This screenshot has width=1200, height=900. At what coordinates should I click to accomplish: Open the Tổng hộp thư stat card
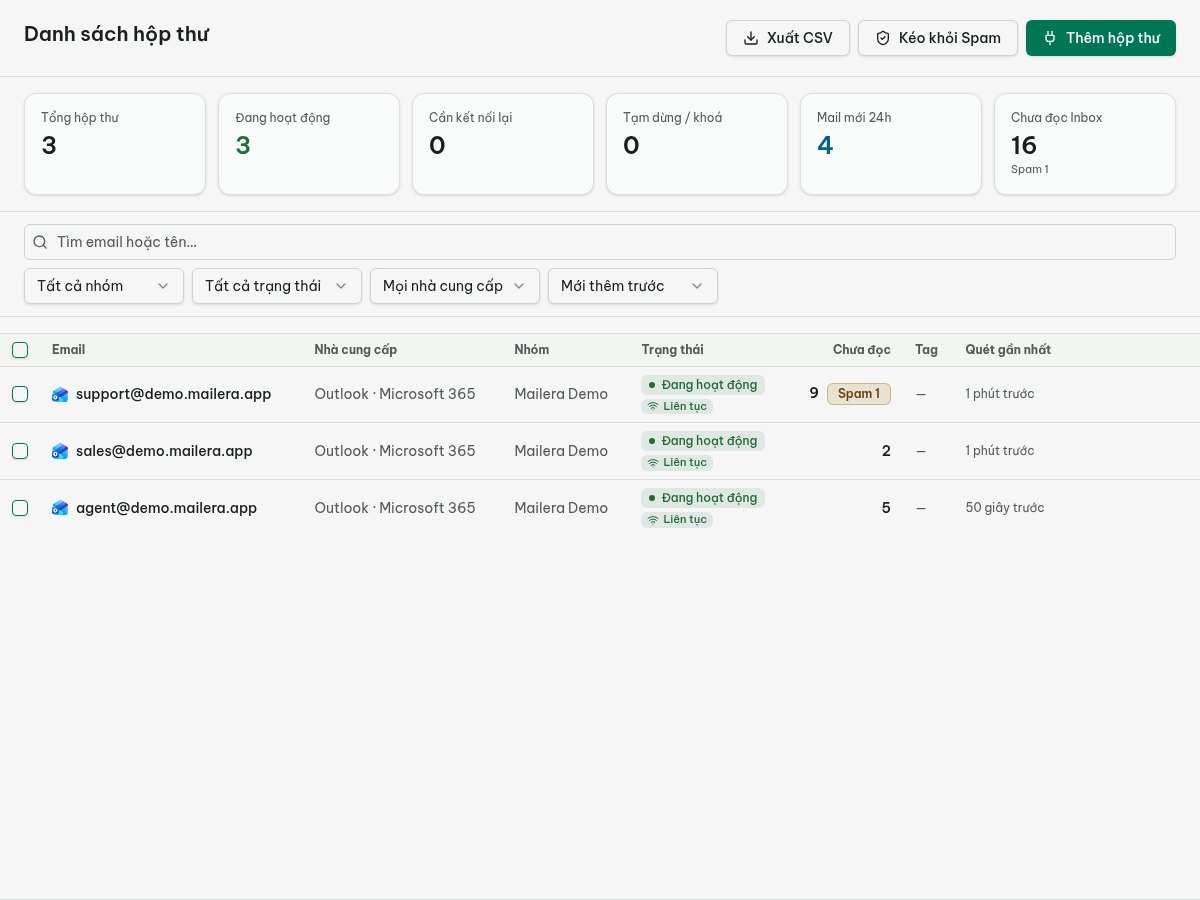[115, 144]
